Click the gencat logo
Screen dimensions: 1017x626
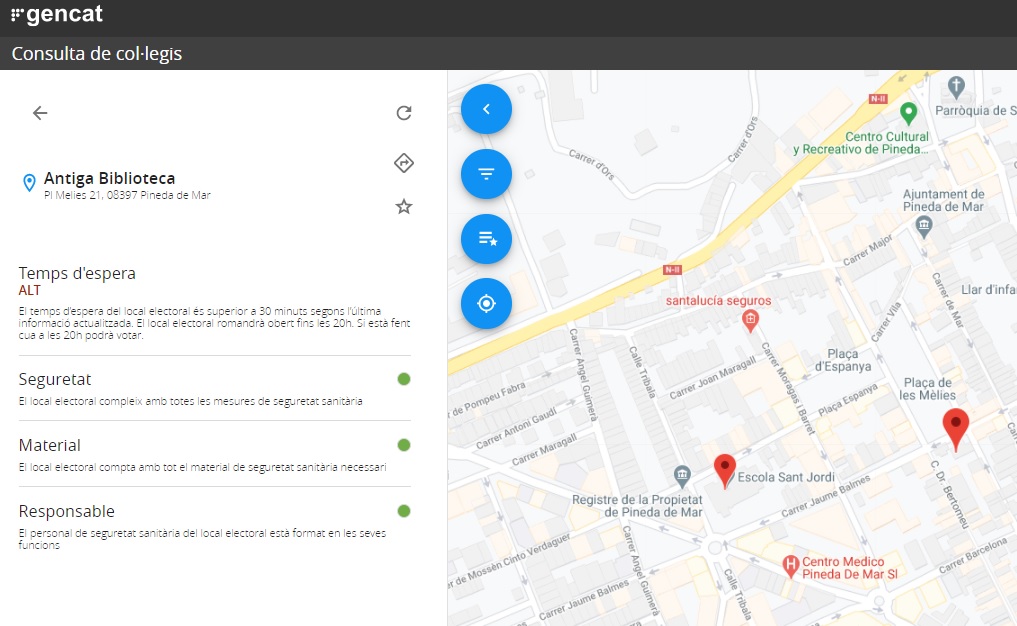click(x=57, y=14)
